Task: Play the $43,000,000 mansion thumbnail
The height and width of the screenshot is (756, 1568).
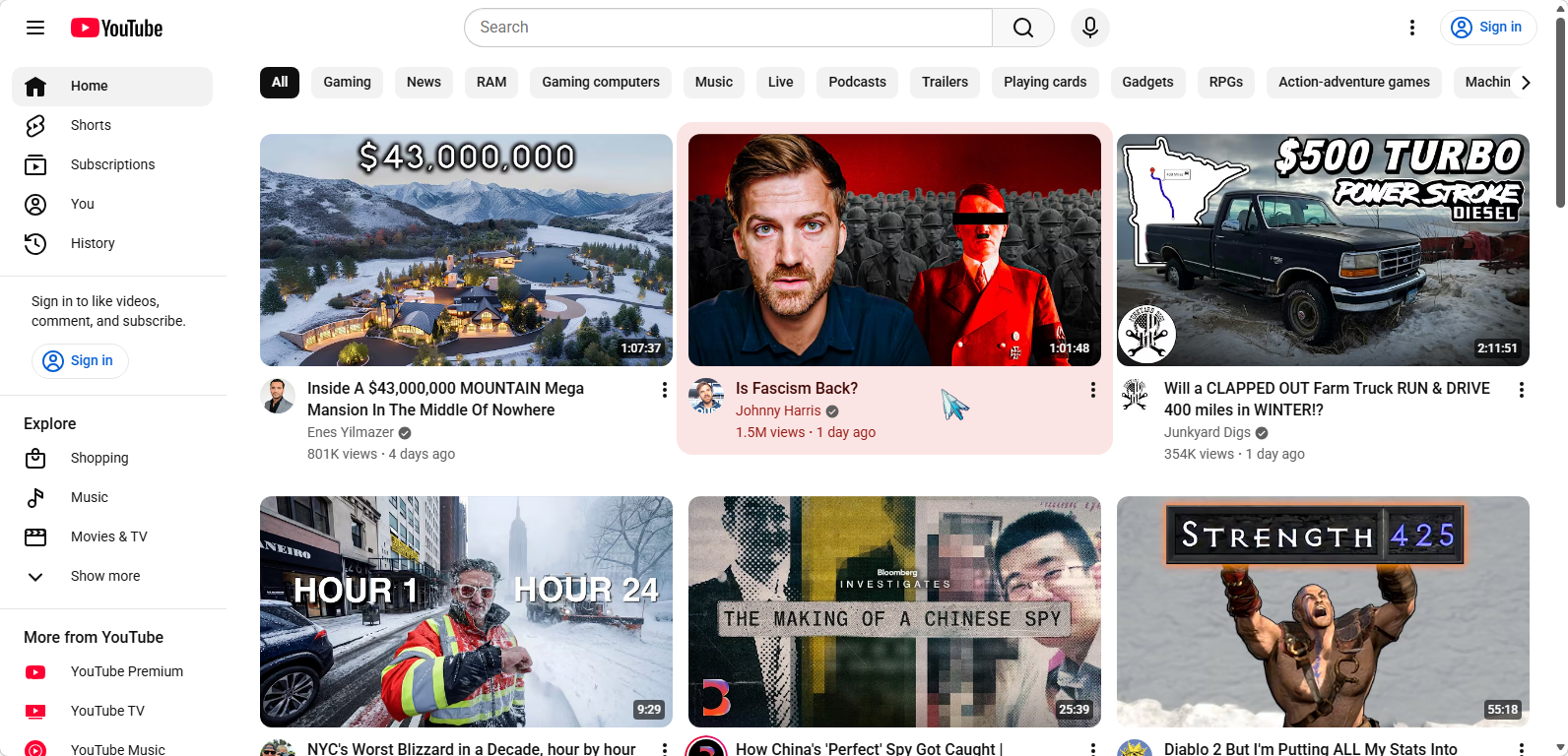Action: pyautogui.click(x=466, y=250)
